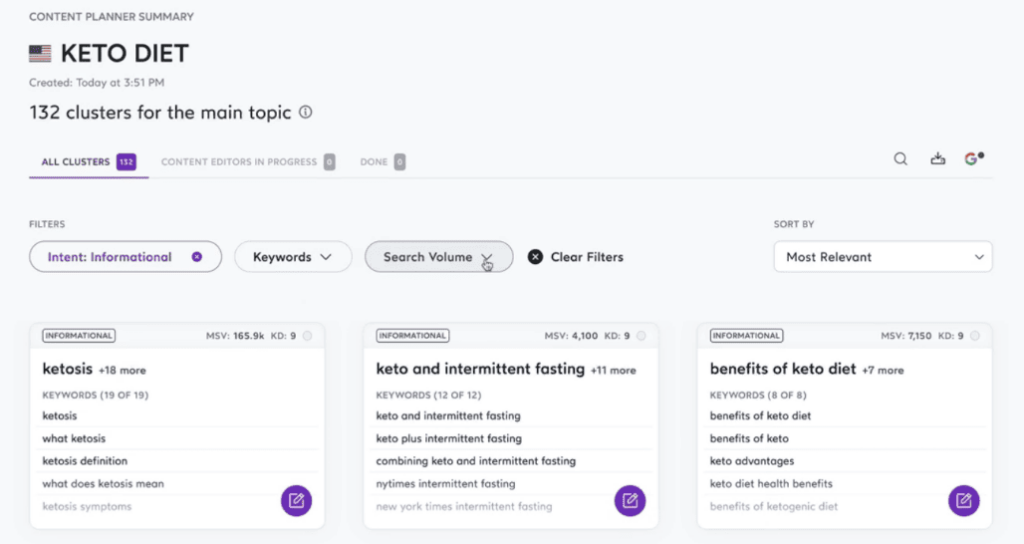Click 'Keywords (12 of 12)' label
The image size is (1024, 544).
tap(428, 395)
